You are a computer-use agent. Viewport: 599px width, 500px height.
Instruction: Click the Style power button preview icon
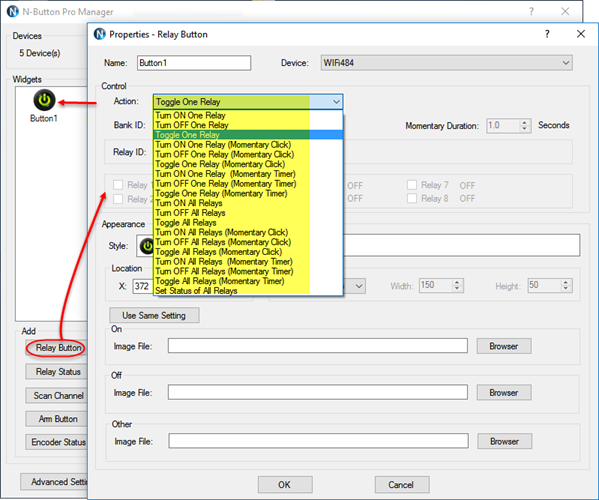[x=147, y=246]
